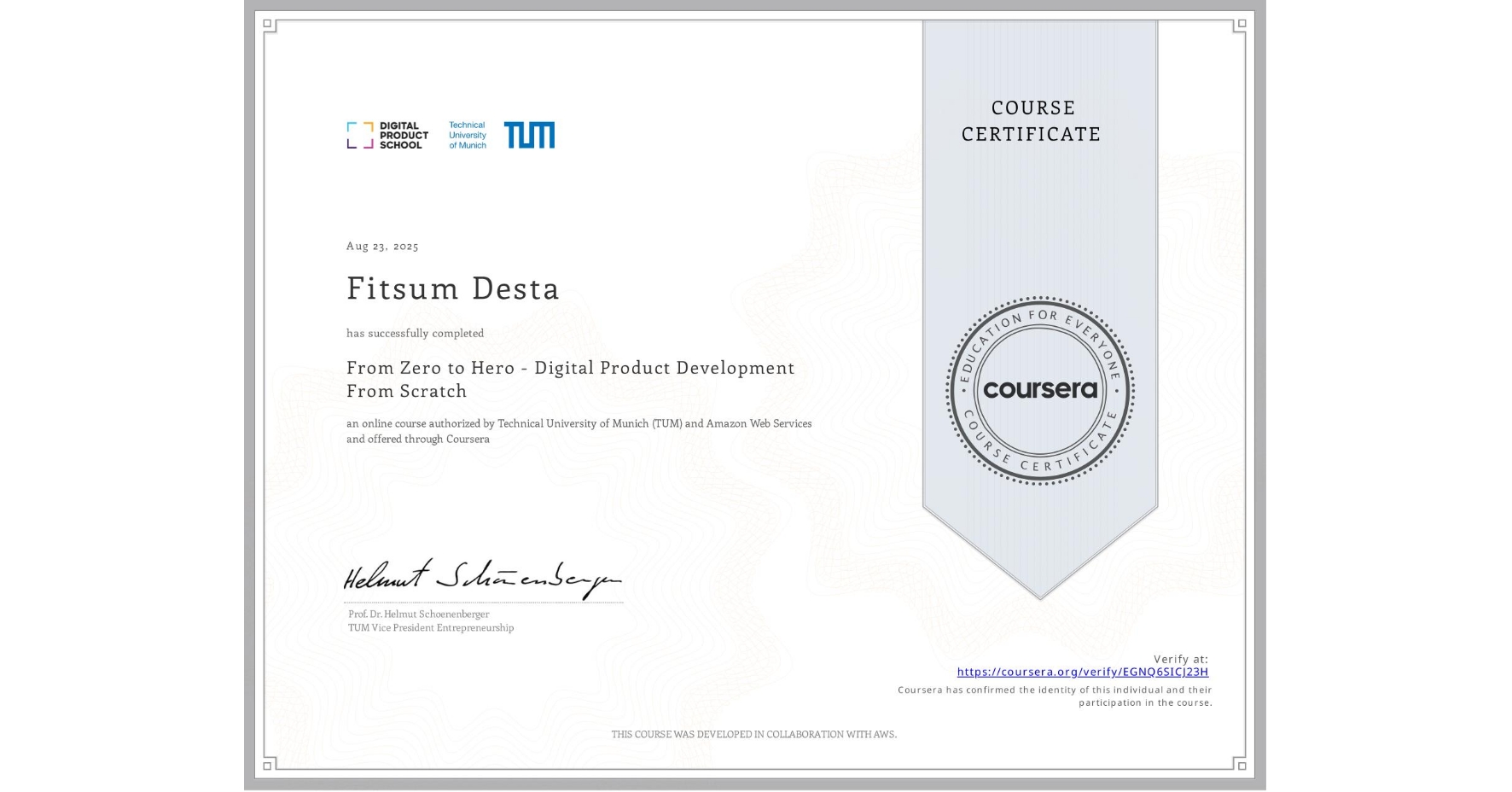Viewport: 1512px width, 792px height.
Task: Select the AWS collaboration notice text
Action: tap(754, 734)
